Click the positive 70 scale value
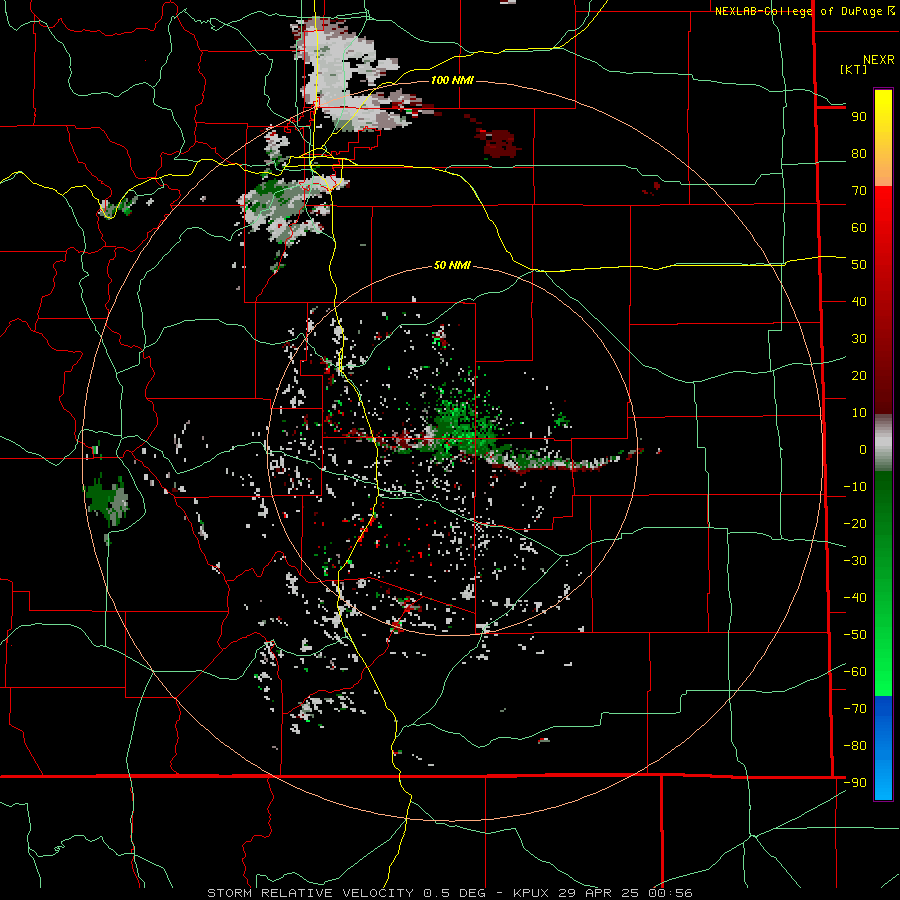 pyautogui.click(x=859, y=191)
